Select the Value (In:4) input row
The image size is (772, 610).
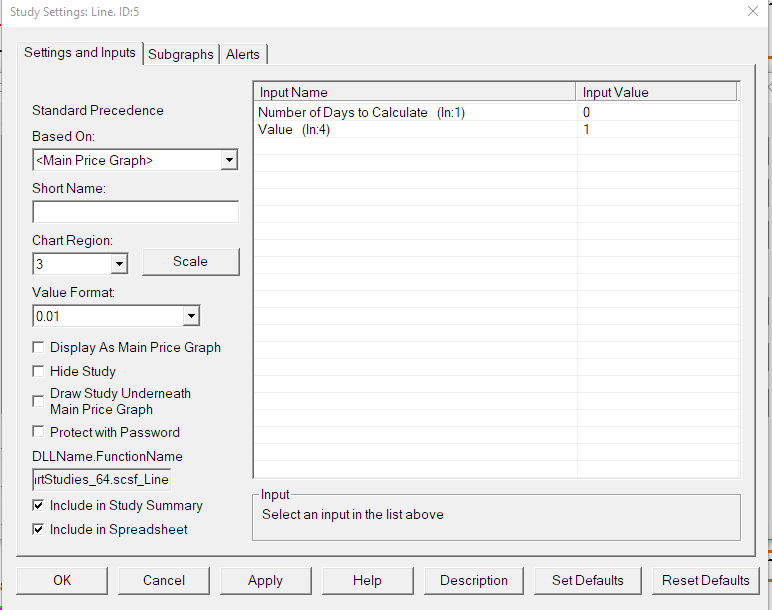click(496, 129)
